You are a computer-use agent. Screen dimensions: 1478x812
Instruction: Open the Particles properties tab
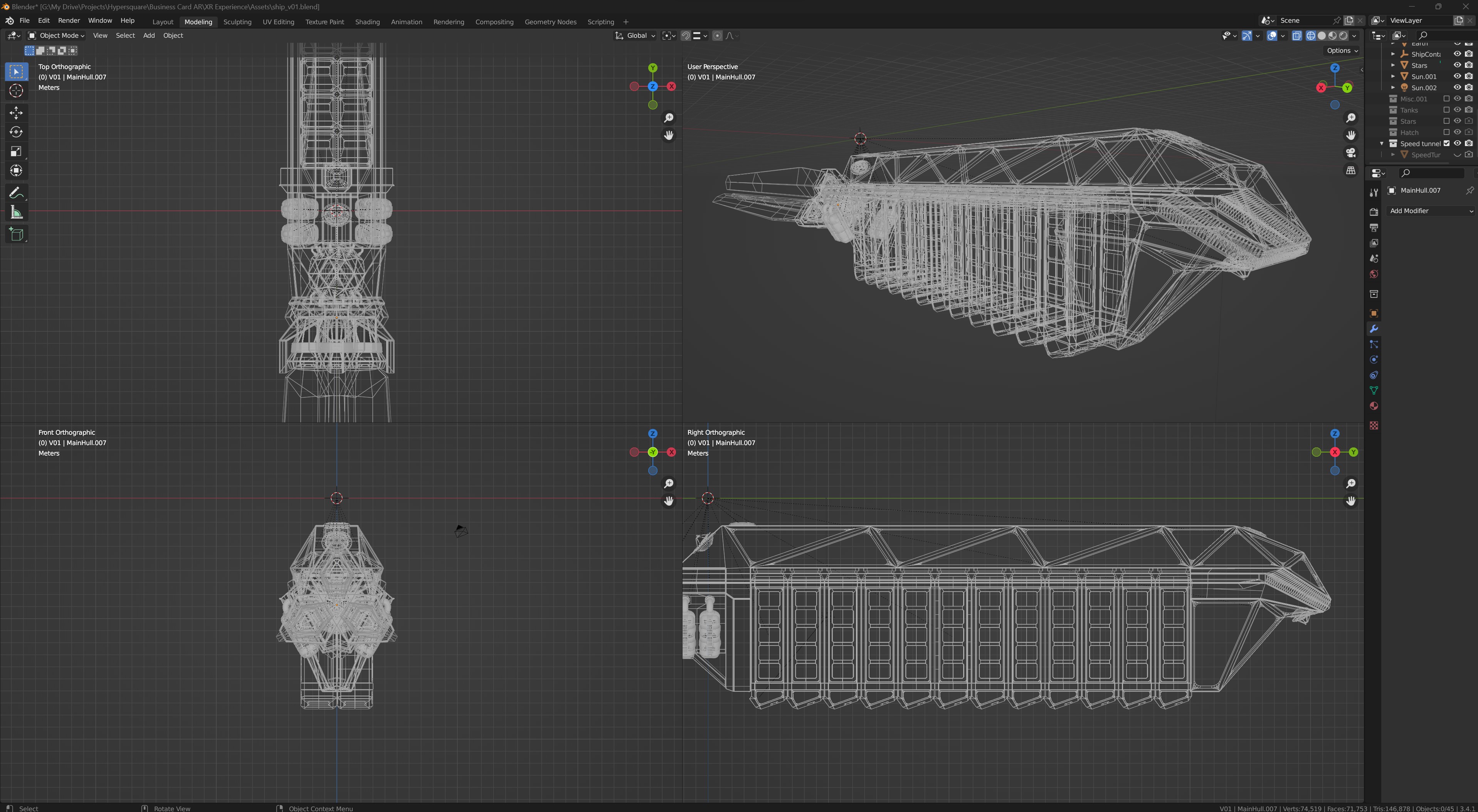click(x=1374, y=344)
